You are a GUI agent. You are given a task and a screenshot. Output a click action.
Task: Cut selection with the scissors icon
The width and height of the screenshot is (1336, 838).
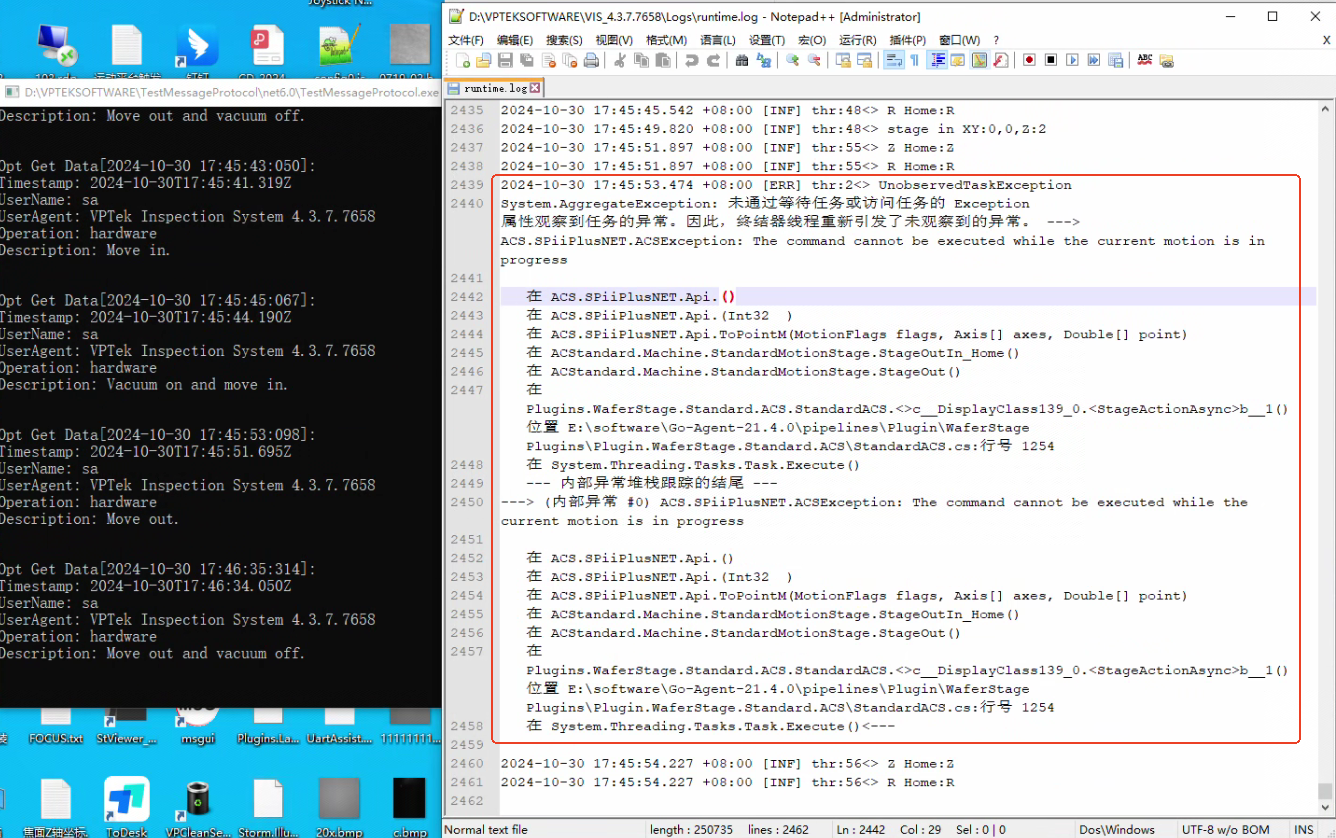click(x=619, y=60)
